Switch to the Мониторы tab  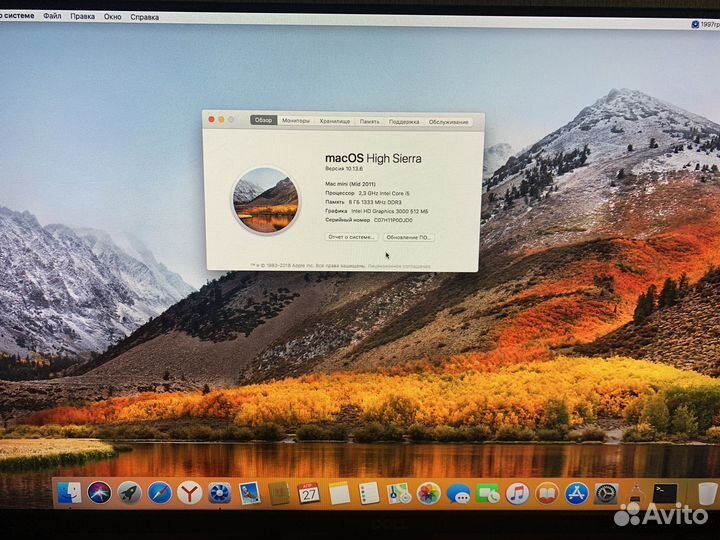click(296, 120)
